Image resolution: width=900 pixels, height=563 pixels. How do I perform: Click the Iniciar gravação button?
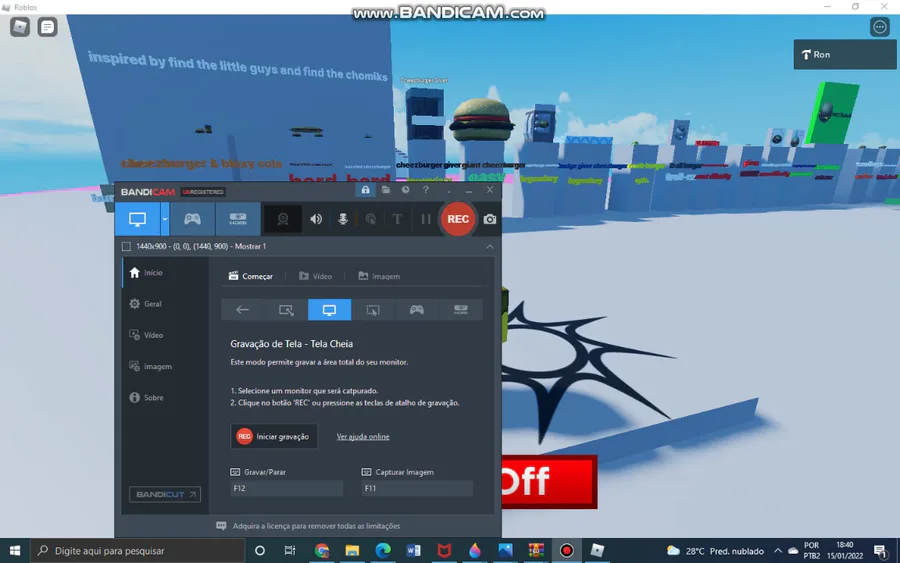(x=274, y=437)
